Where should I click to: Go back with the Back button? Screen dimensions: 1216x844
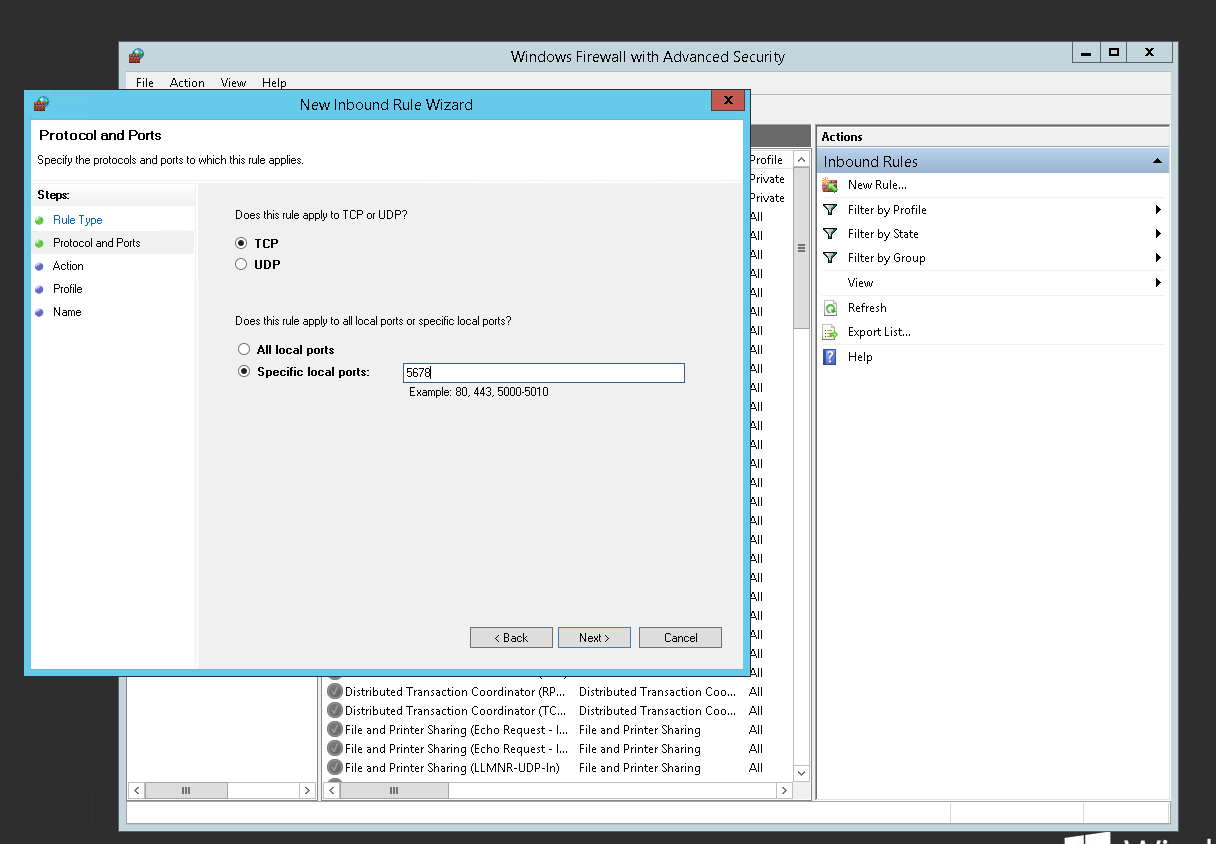511,638
